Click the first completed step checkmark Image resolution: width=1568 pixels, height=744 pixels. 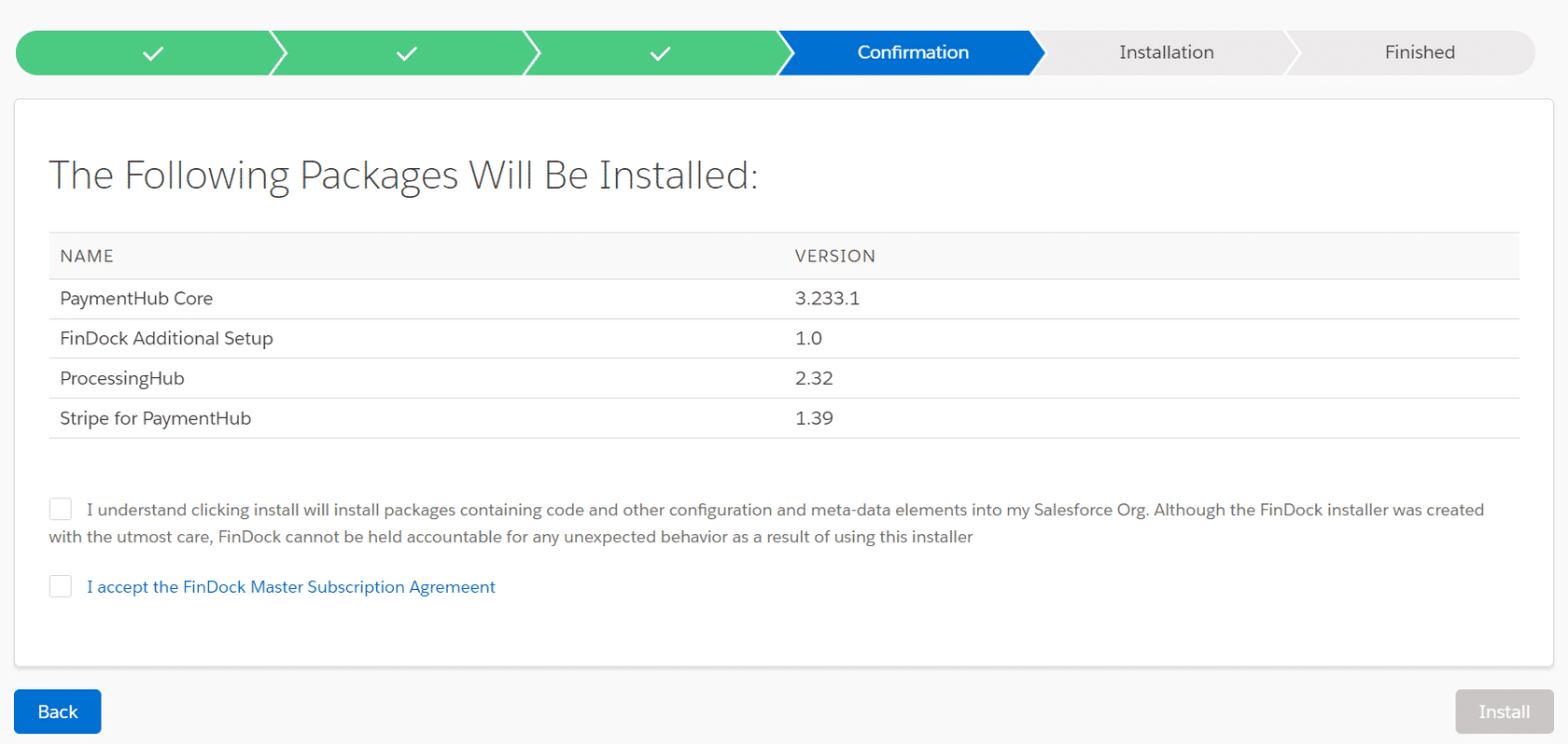[x=153, y=53]
